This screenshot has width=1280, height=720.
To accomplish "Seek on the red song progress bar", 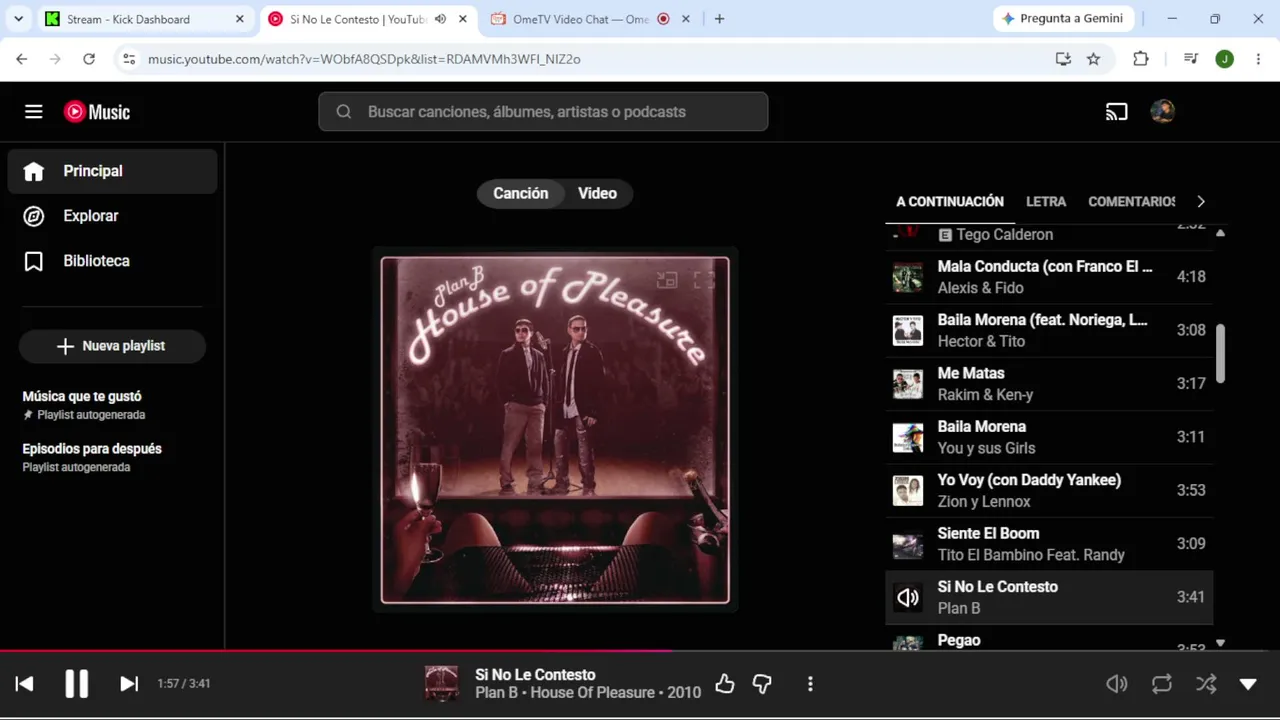I will point(640,651).
